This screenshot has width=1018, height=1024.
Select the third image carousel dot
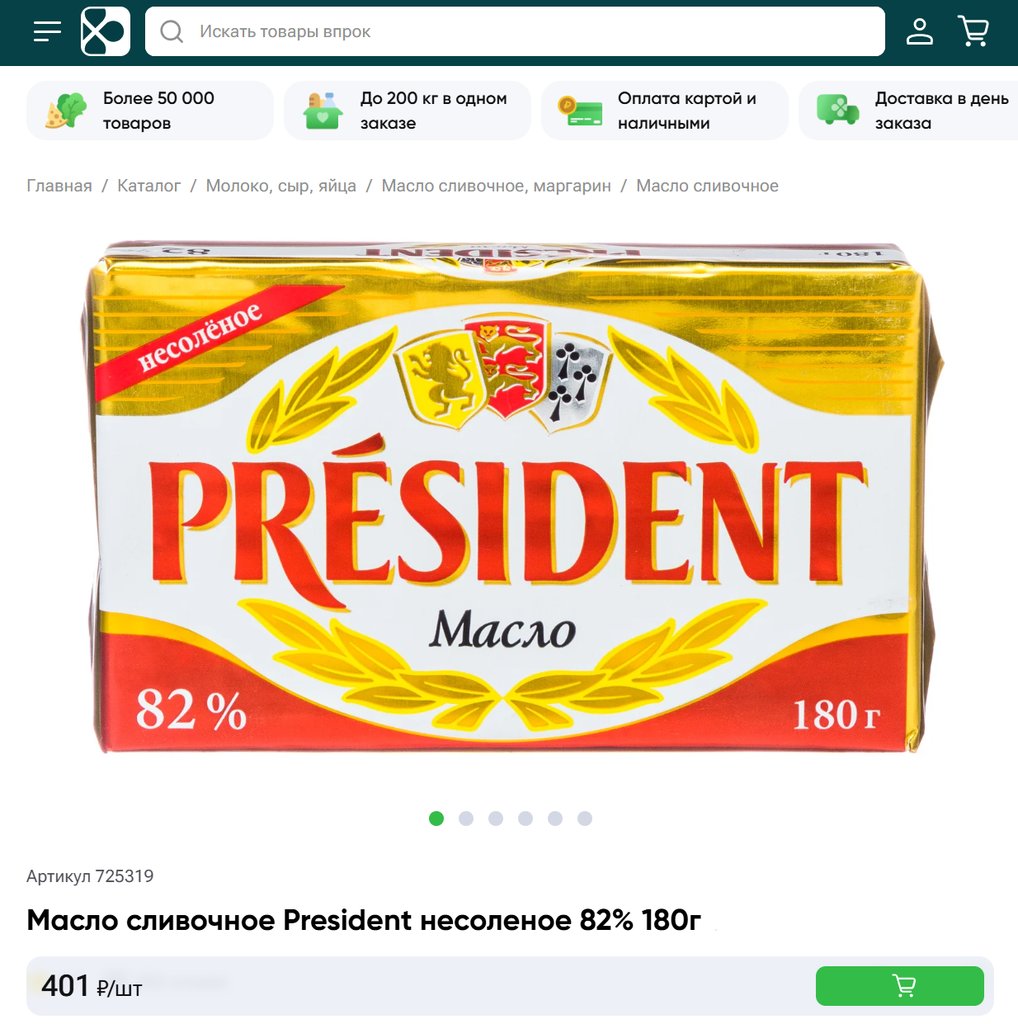[496, 818]
